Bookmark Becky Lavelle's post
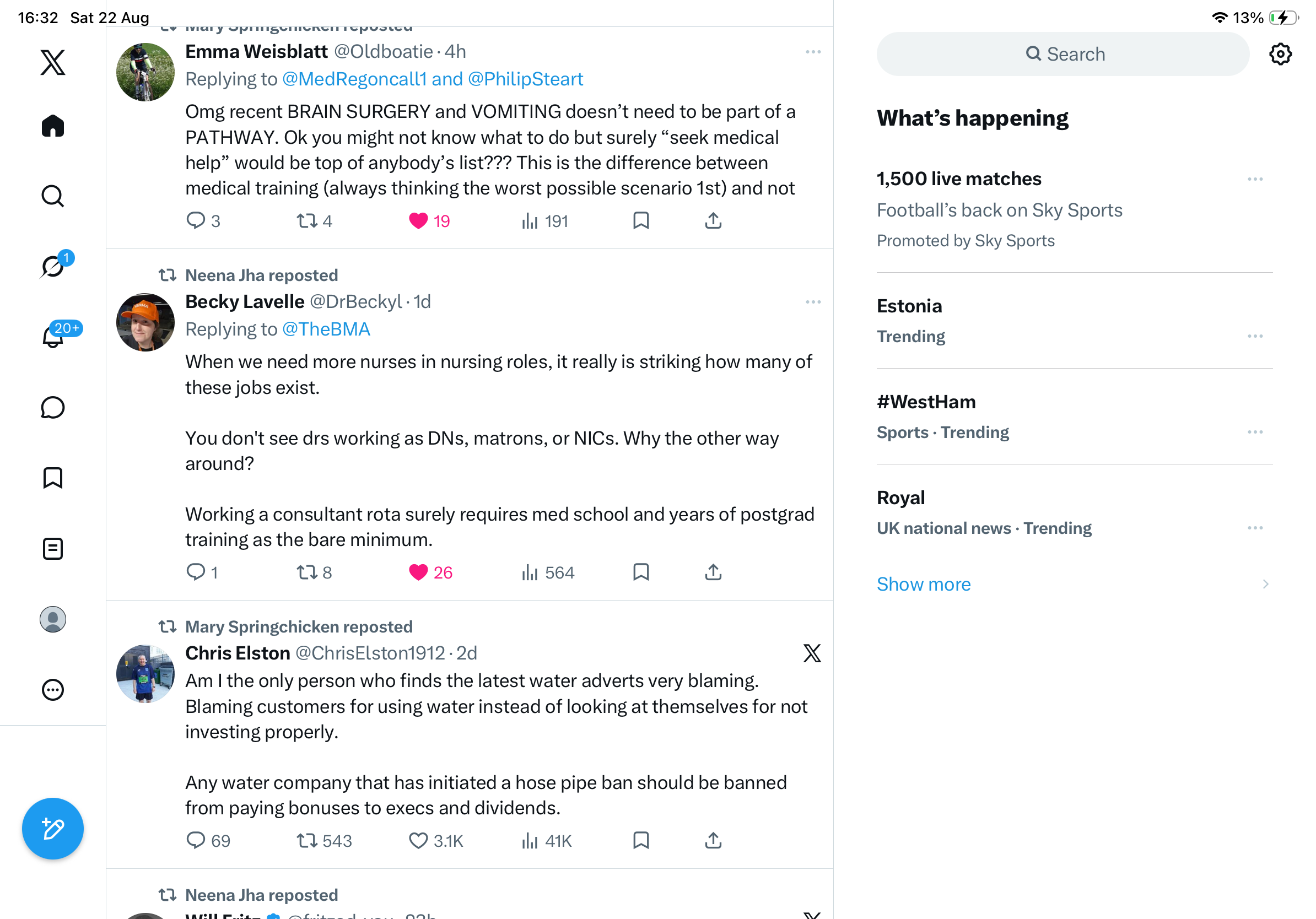Screen dimensions: 1316x919 [641, 572]
